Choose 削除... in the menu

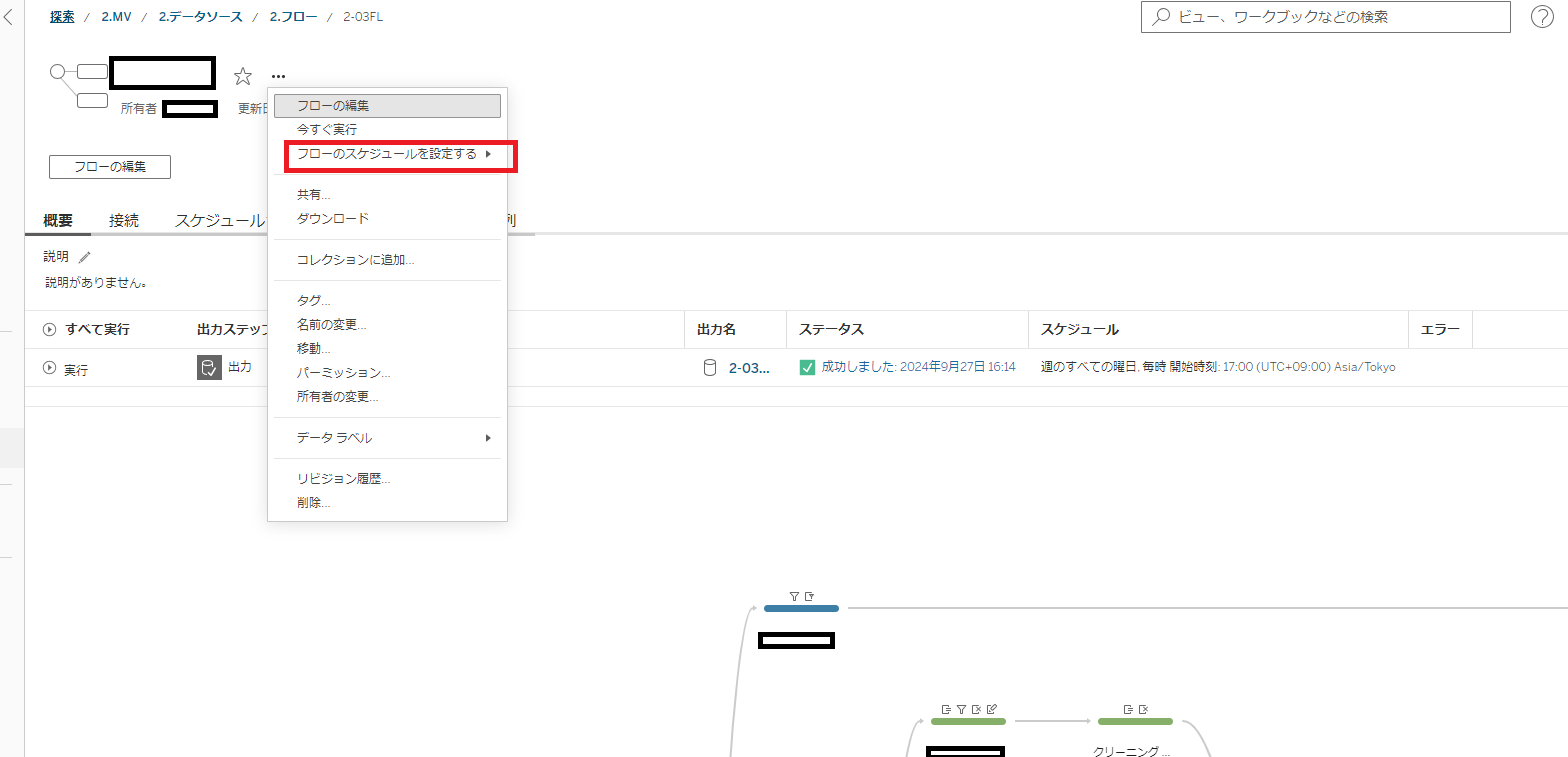(387, 502)
